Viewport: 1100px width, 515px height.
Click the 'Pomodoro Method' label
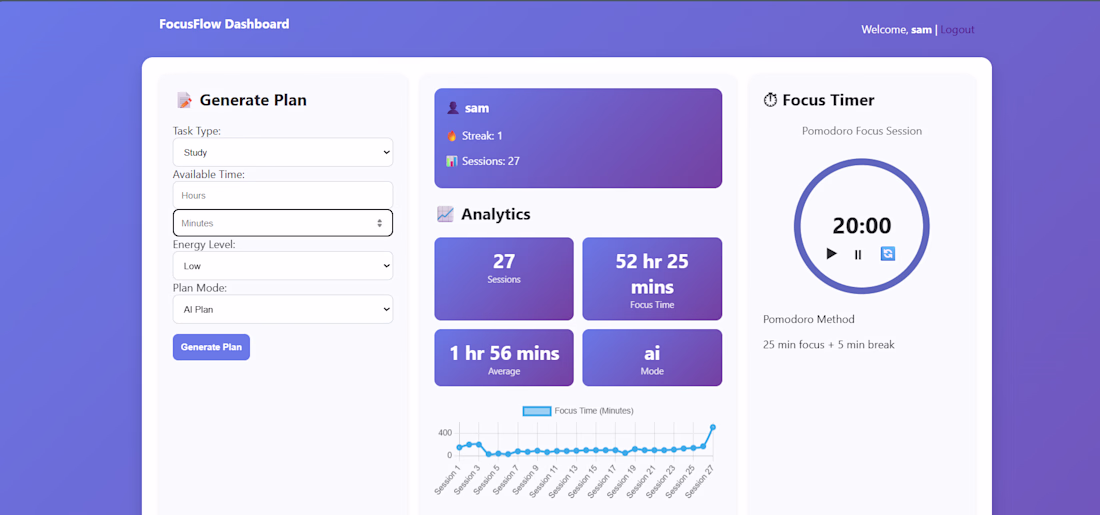809,319
